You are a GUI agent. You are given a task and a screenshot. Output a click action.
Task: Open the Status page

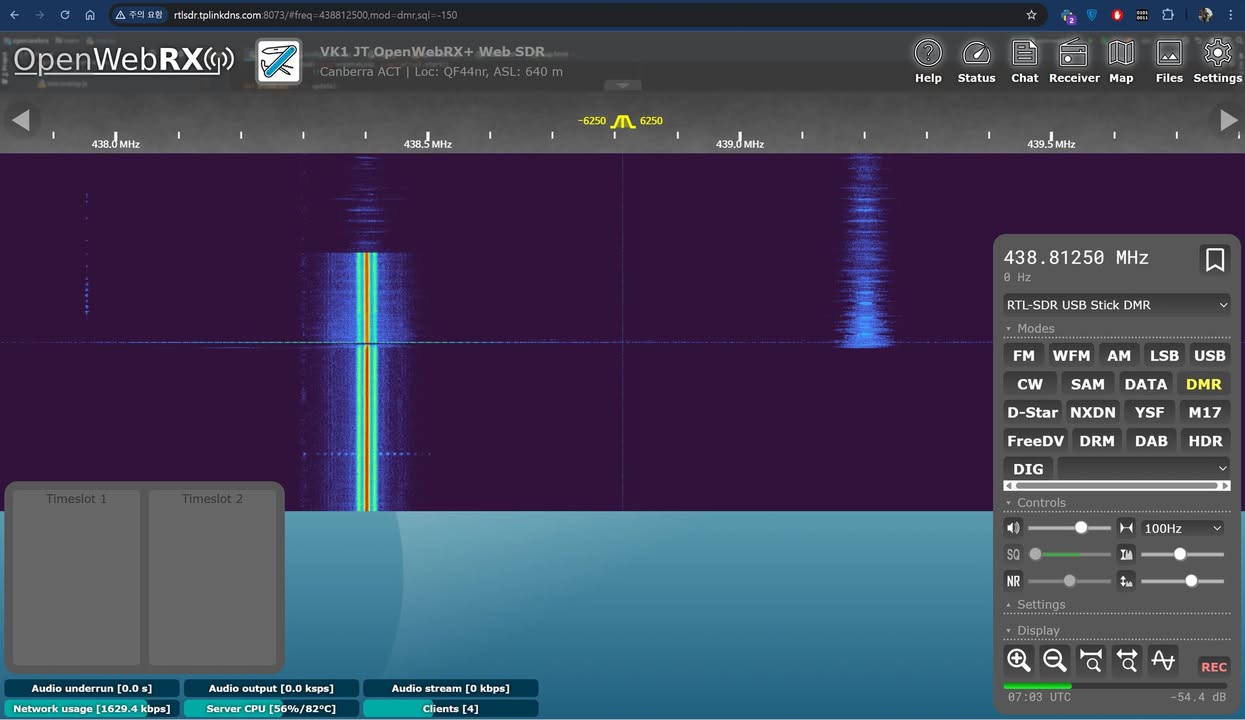tap(975, 59)
